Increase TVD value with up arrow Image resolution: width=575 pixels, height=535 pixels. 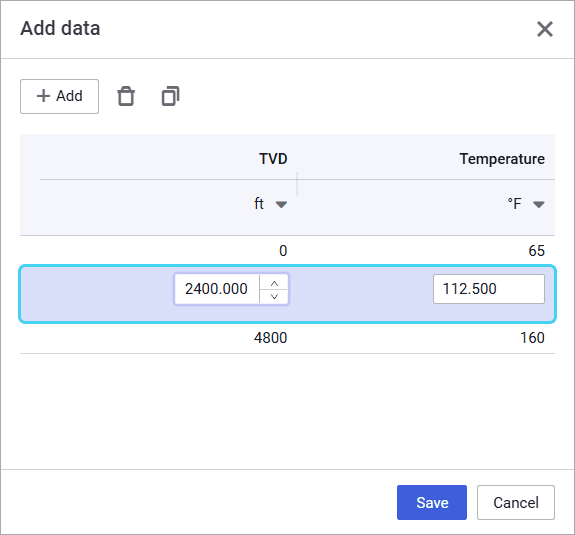point(274,283)
